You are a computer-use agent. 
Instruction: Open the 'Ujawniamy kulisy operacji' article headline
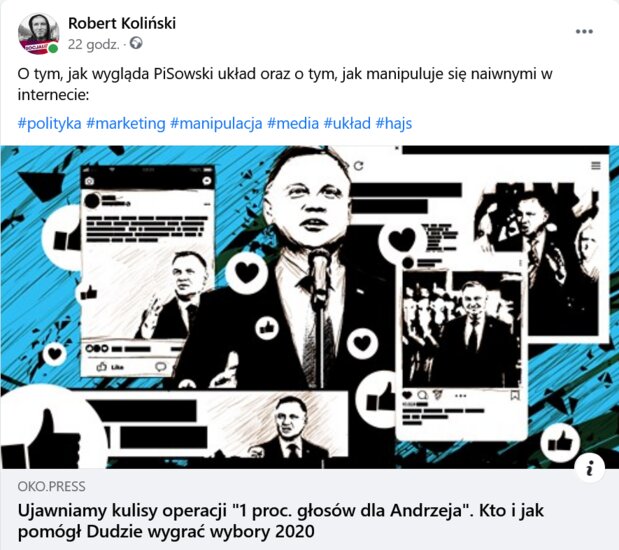click(281, 521)
